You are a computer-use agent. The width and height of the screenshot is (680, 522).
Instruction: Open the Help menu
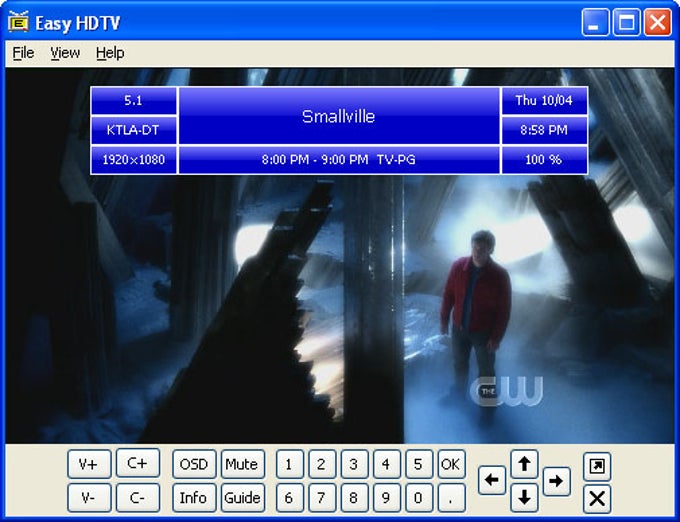click(x=110, y=53)
